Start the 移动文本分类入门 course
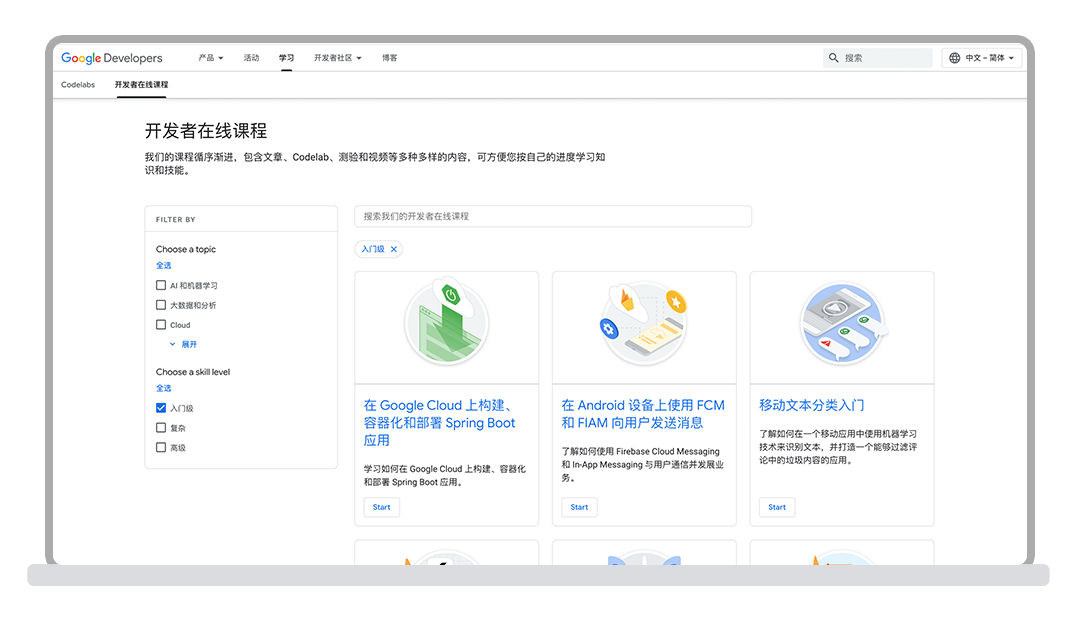The image size is (1080, 627). (x=777, y=507)
